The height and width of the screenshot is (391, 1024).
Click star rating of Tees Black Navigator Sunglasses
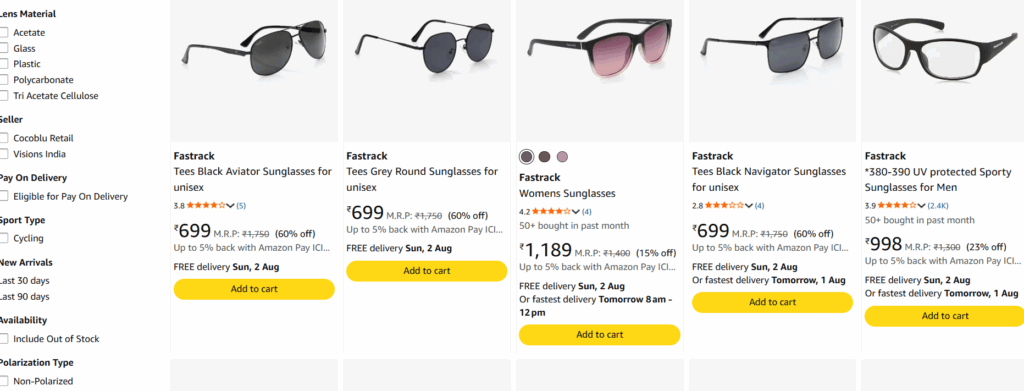[x=724, y=206]
